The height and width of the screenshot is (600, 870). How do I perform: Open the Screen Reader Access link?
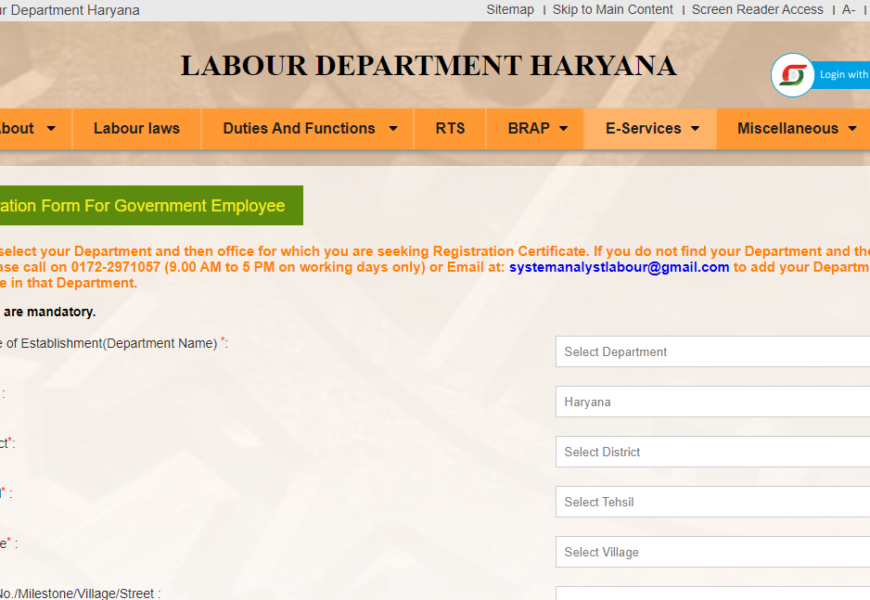click(757, 10)
